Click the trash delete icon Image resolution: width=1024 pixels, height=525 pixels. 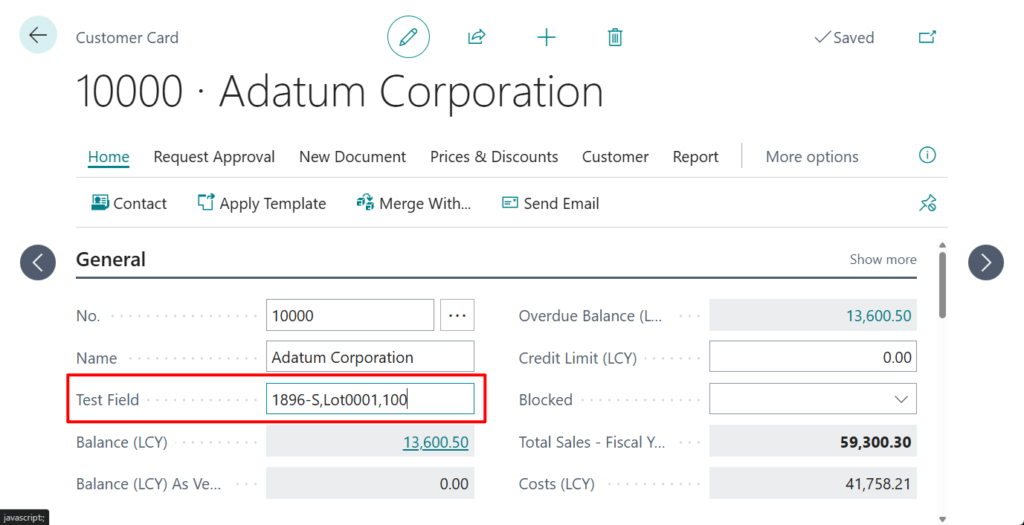coord(615,37)
